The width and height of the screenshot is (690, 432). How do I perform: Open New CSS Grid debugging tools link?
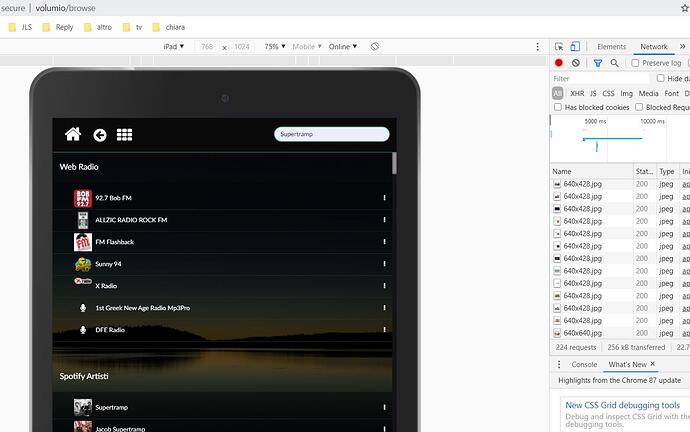click(622, 405)
